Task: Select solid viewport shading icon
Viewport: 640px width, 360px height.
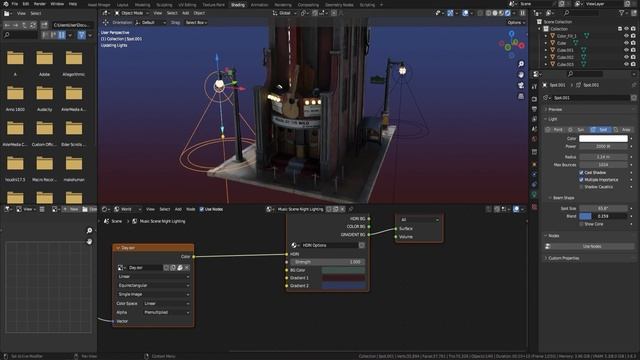Action: point(495,13)
